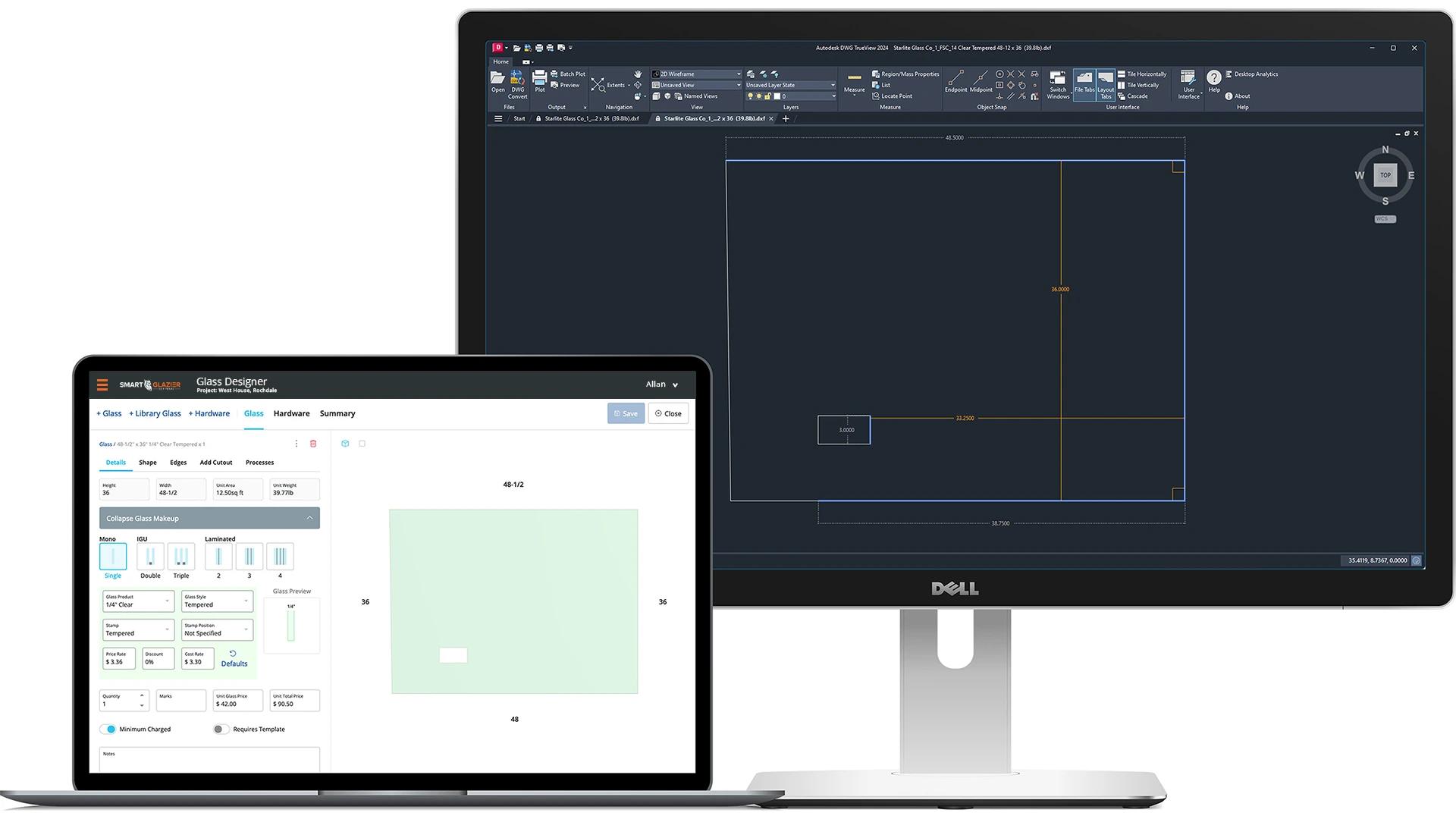This screenshot has height=819, width=1456.
Task: Open the Summary tab
Action: (337, 414)
